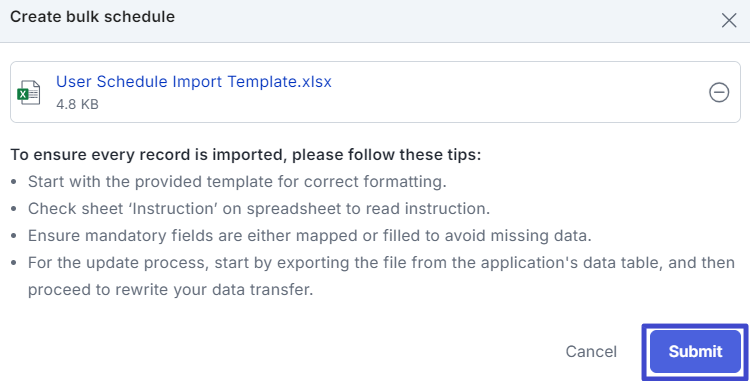This screenshot has width=750, height=381.
Task: Select the tip about sheet 'Instruction'
Action: coord(259,208)
